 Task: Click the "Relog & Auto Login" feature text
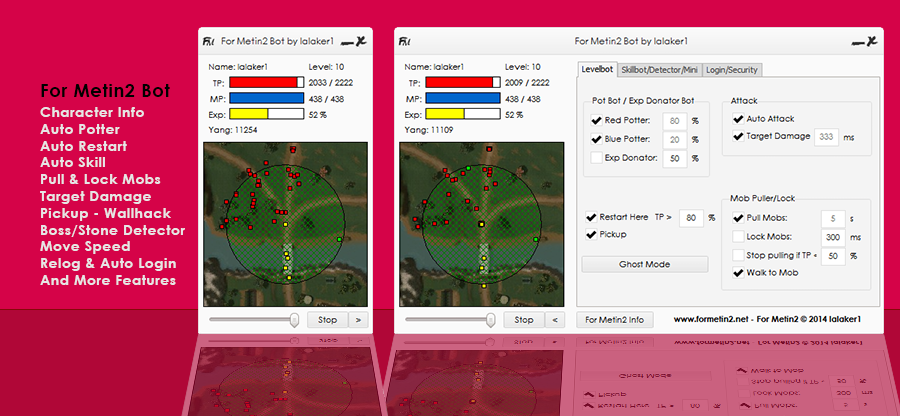pyautogui.click(x=108, y=264)
